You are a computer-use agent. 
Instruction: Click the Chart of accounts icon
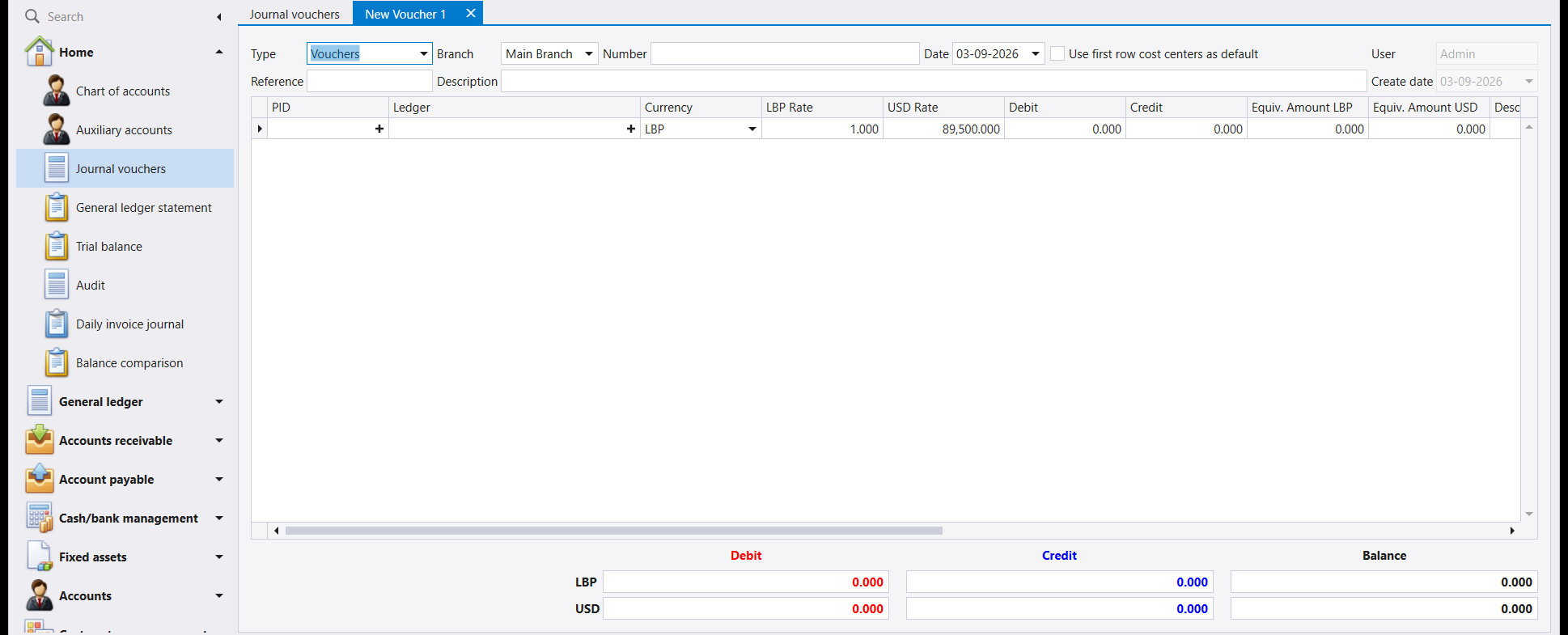(x=56, y=91)
